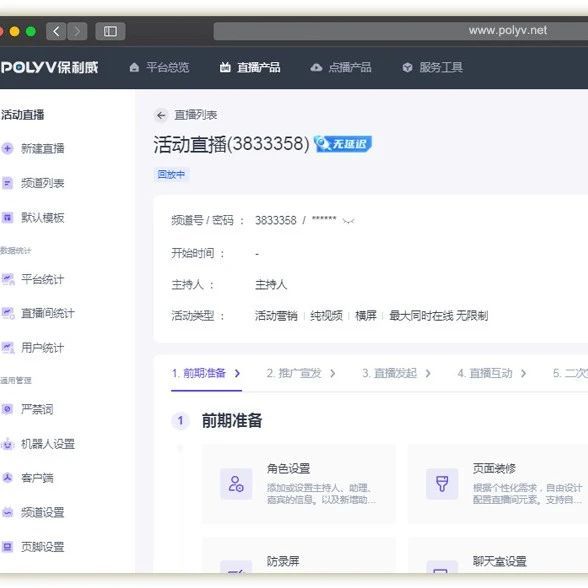
Task: Click the 页面装修 paintbrush icon
Action: (442, 484)
